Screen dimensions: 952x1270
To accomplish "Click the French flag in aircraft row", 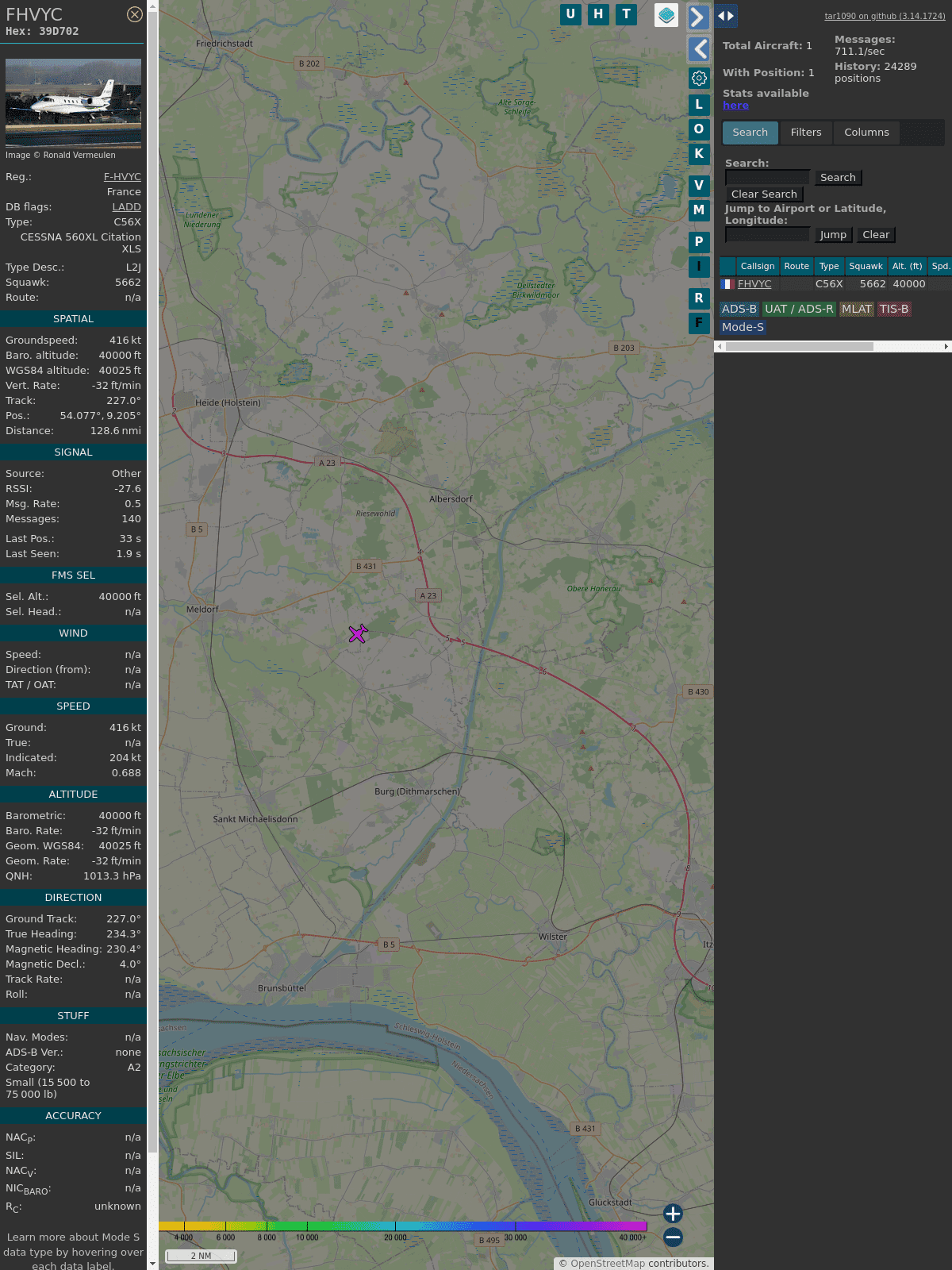I will click(x=727, y=284).
